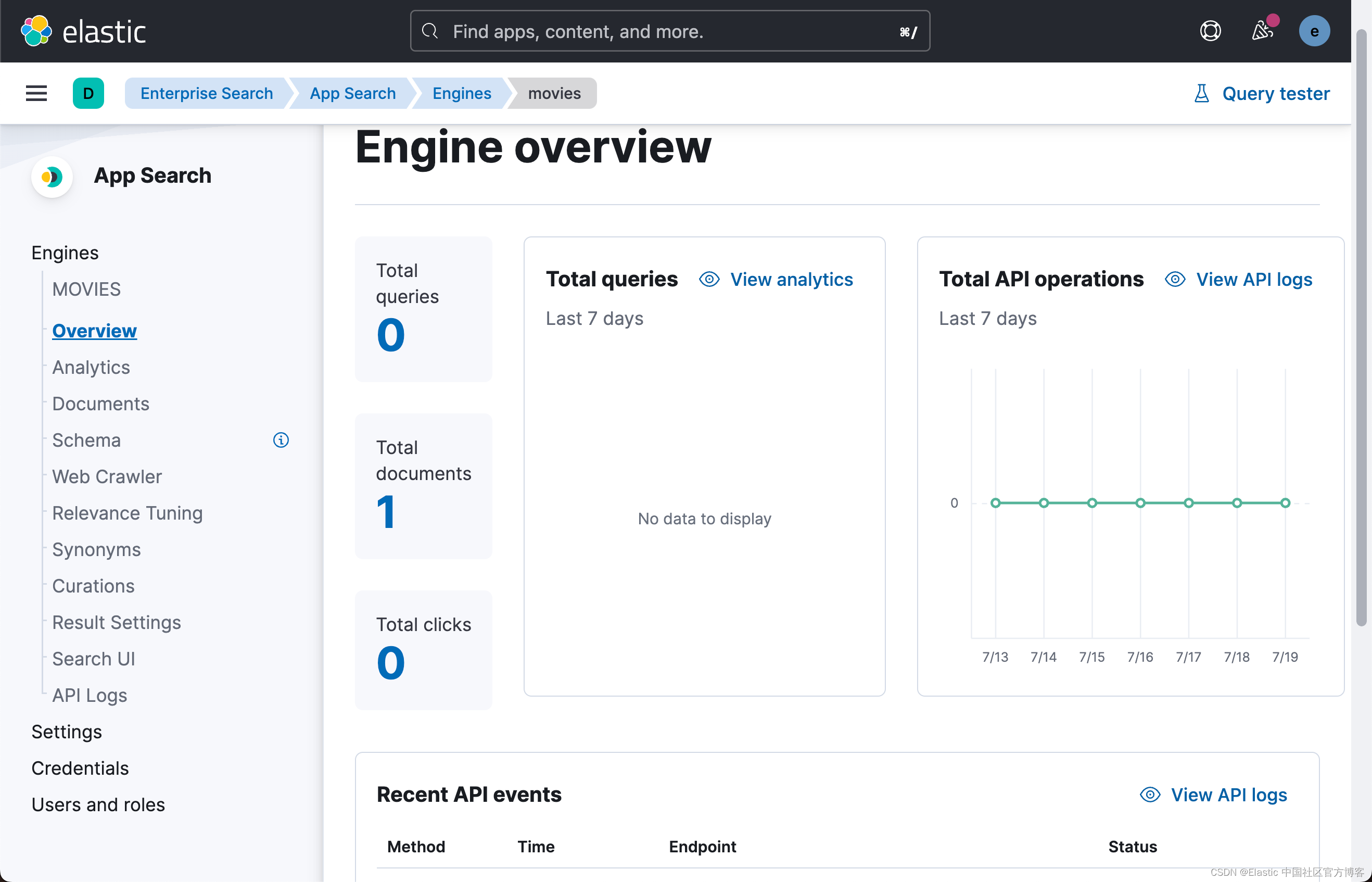The image size is (1372, 882).
Task: Open Users and roles
Action: click(98, 805)
